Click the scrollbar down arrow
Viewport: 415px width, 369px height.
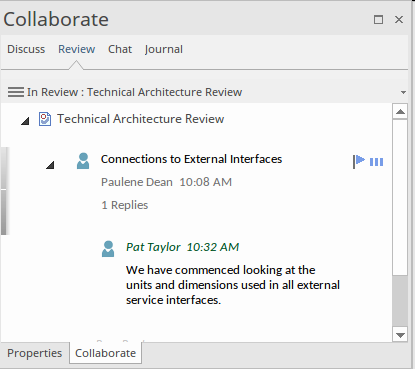click(400, 335)
